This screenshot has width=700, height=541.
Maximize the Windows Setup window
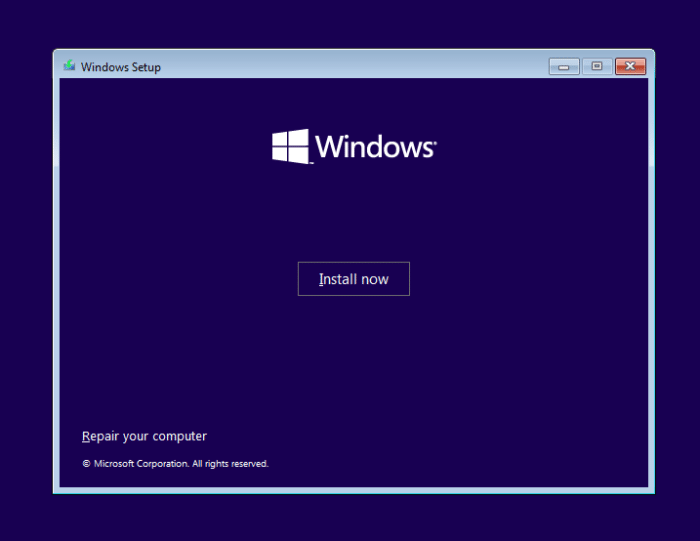point(597,67)
